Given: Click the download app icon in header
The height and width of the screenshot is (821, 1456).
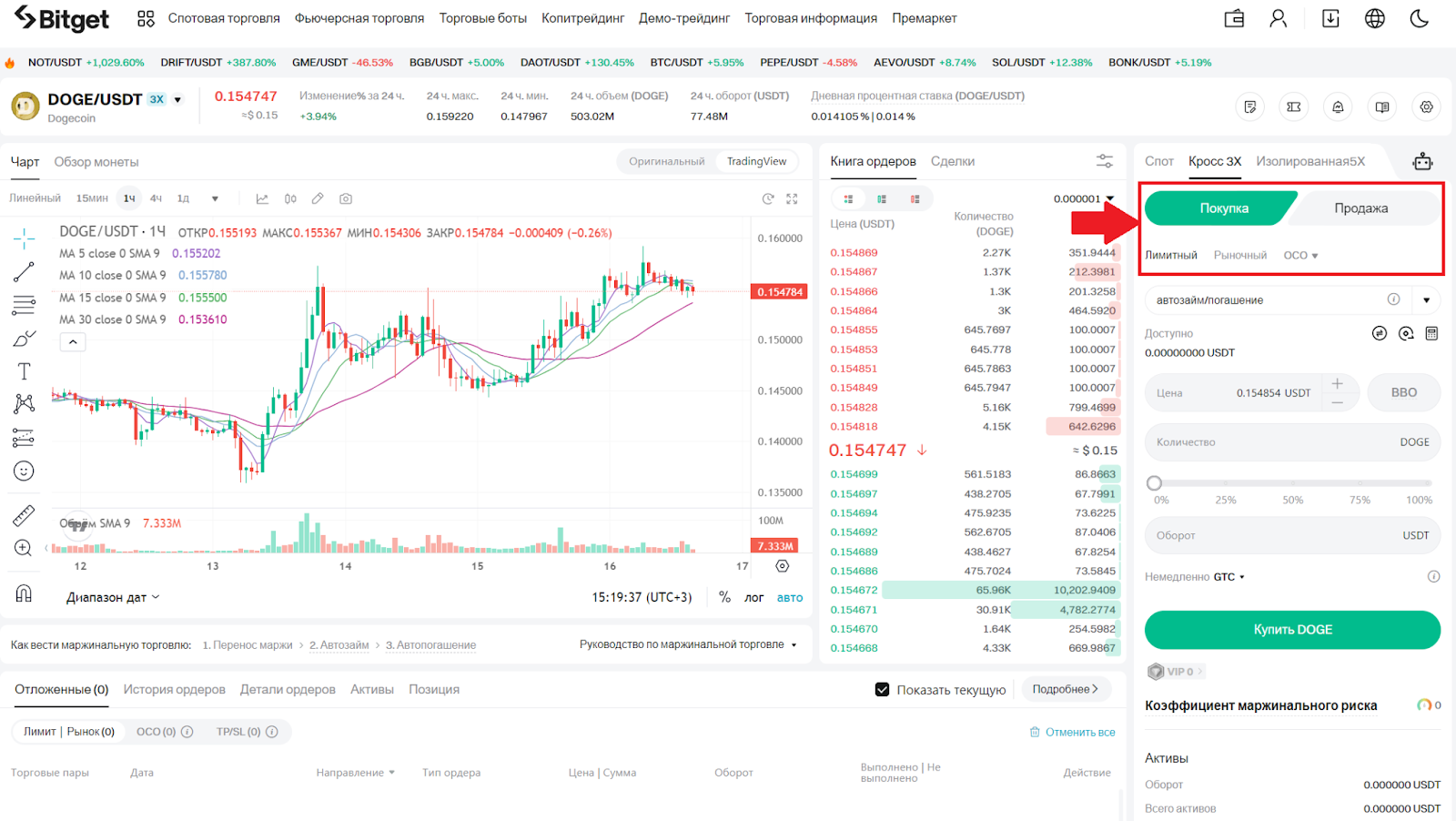Looking at the screenshot, I should coord(1330,18).
